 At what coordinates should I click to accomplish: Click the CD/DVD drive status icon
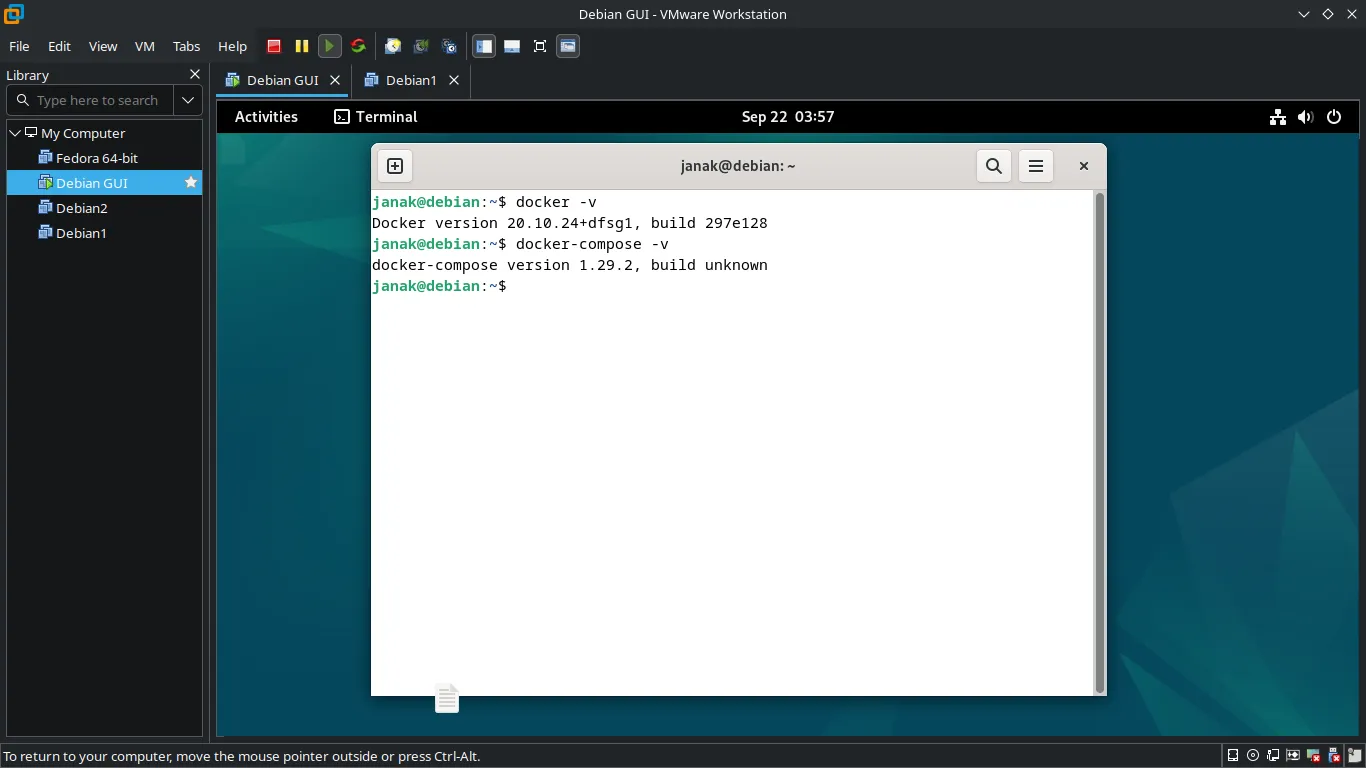coord(1253,756)
